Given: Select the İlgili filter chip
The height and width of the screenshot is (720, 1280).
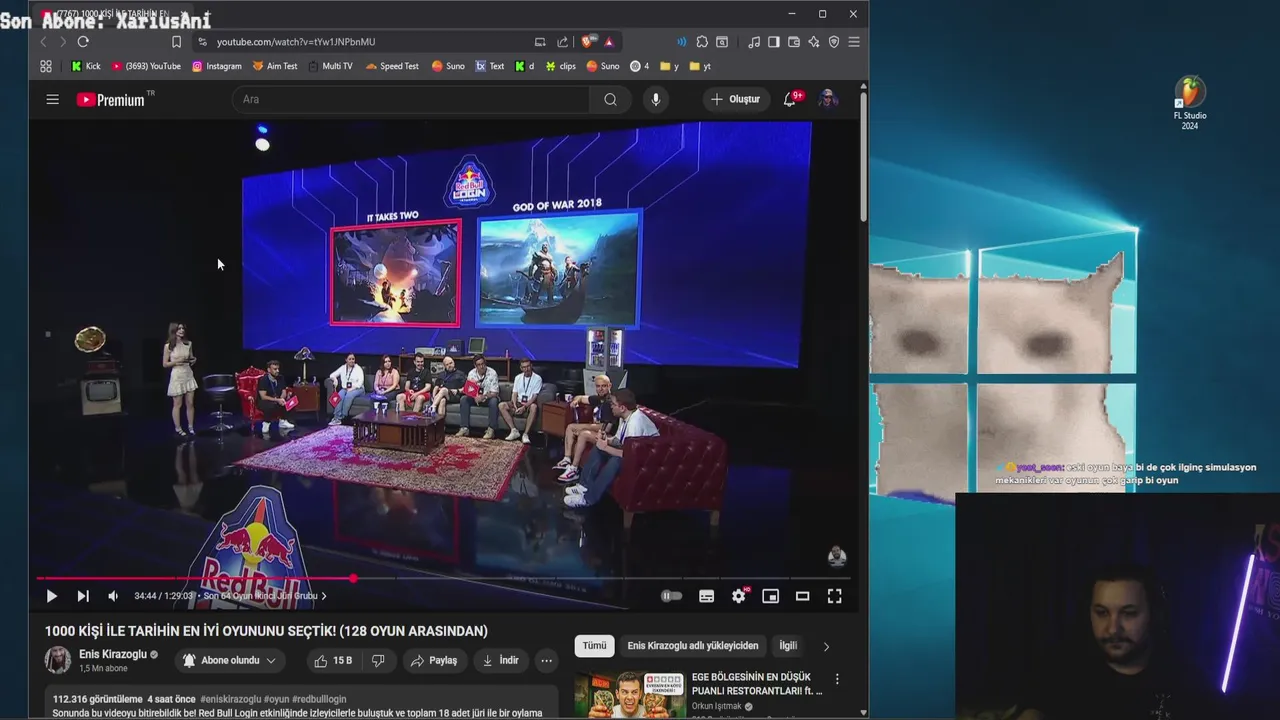Looking at the screenshot, I should point(788,646).
